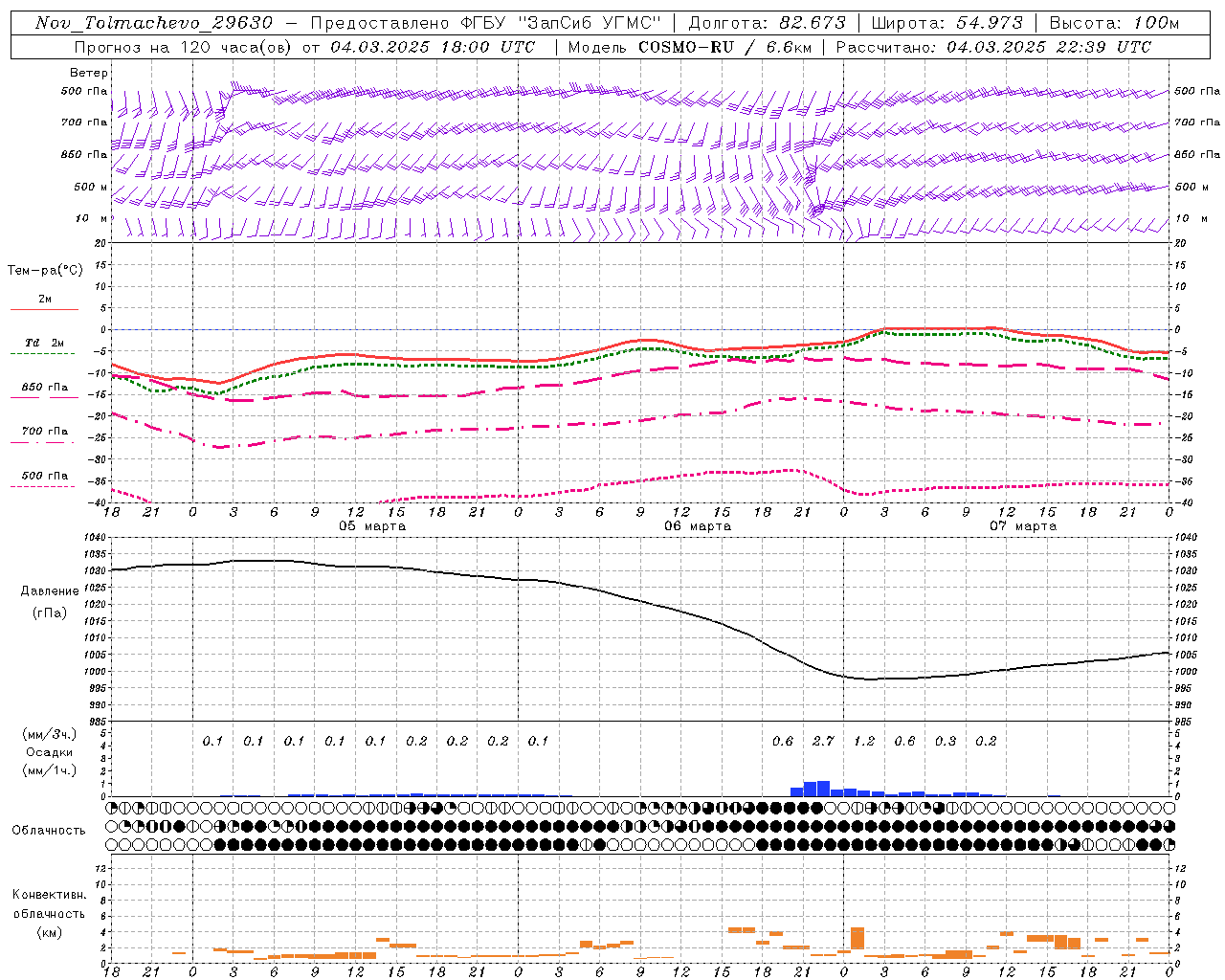Screen dimensions: 1225x980
Task: Select the Конвективн. panel label
Action: pos(50,895)
